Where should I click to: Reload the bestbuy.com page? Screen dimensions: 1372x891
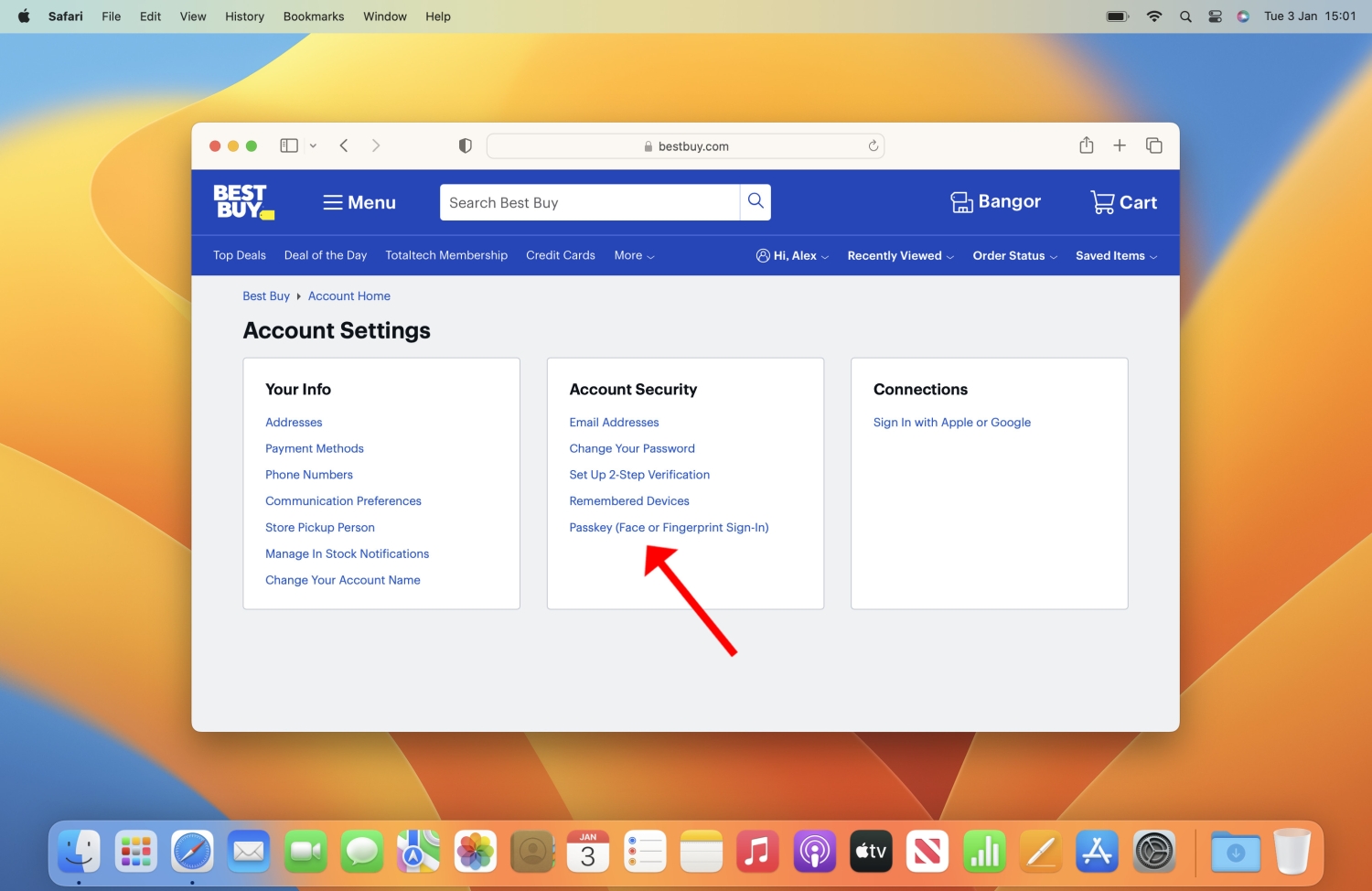pyautogui.click(x=873, y=145)
